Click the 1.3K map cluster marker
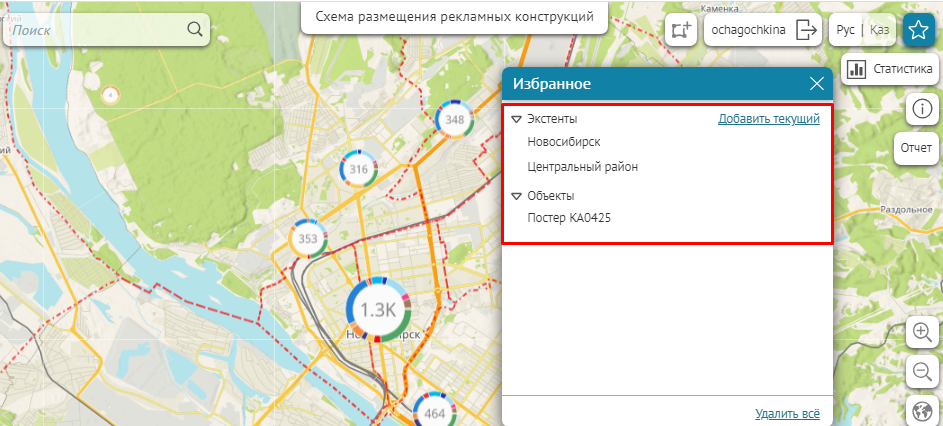This screenshot has height=426, width=943. pos(378,310)
